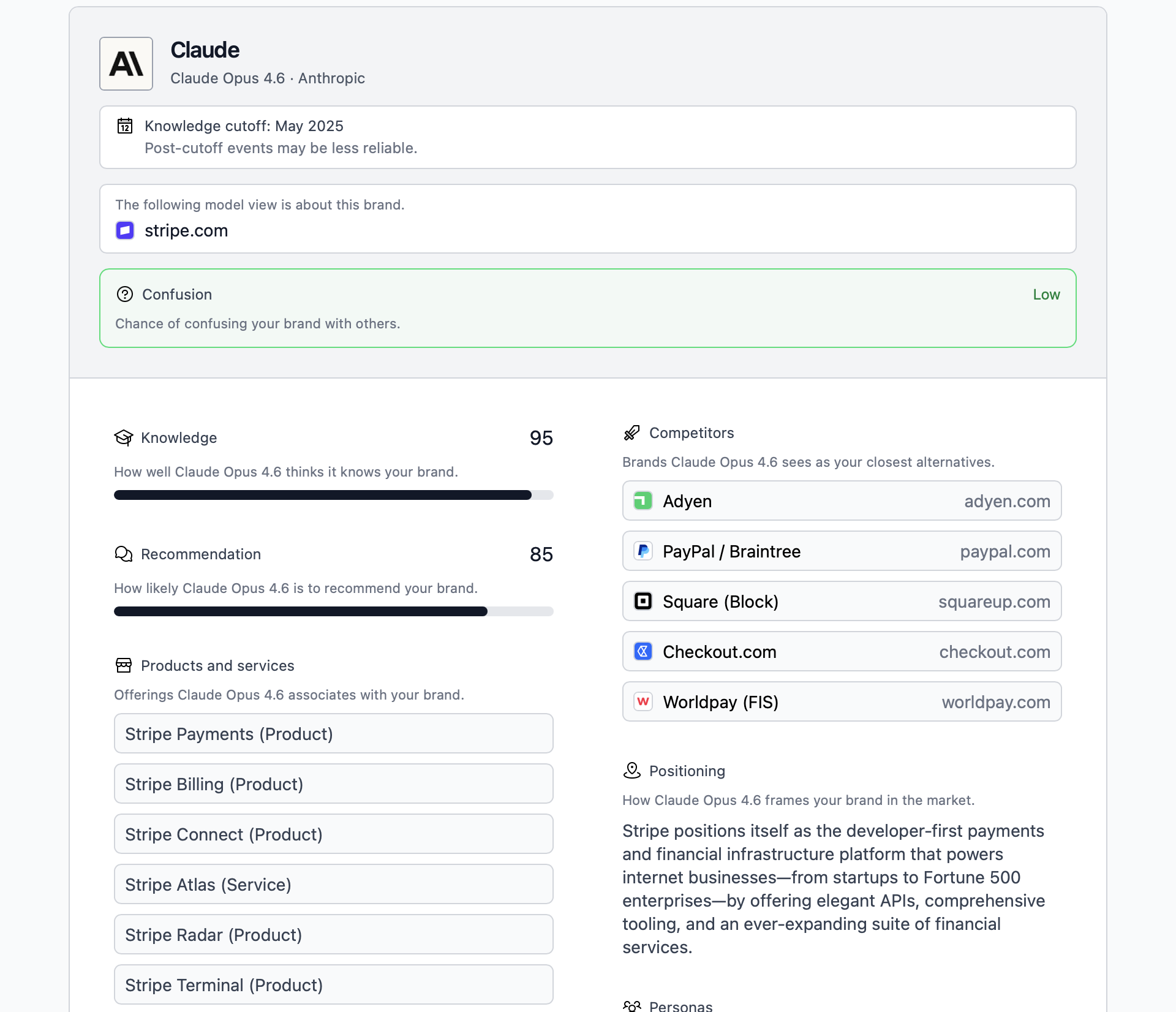Click the calendar icon beside Knowledge cutoff
This screenshot has height=1012, width=1176.
[x=125, y=126]
